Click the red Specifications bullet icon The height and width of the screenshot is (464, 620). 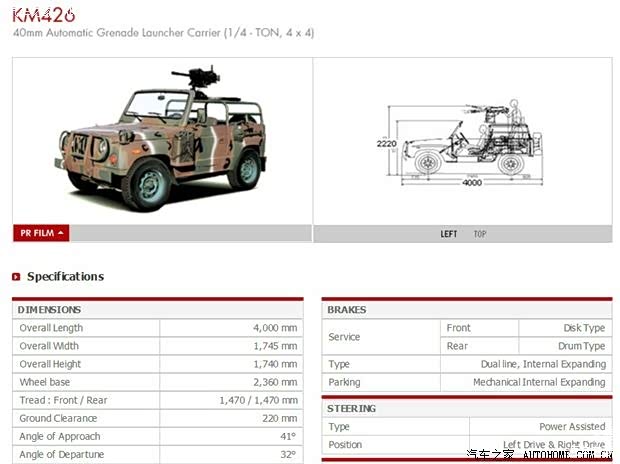17,277
